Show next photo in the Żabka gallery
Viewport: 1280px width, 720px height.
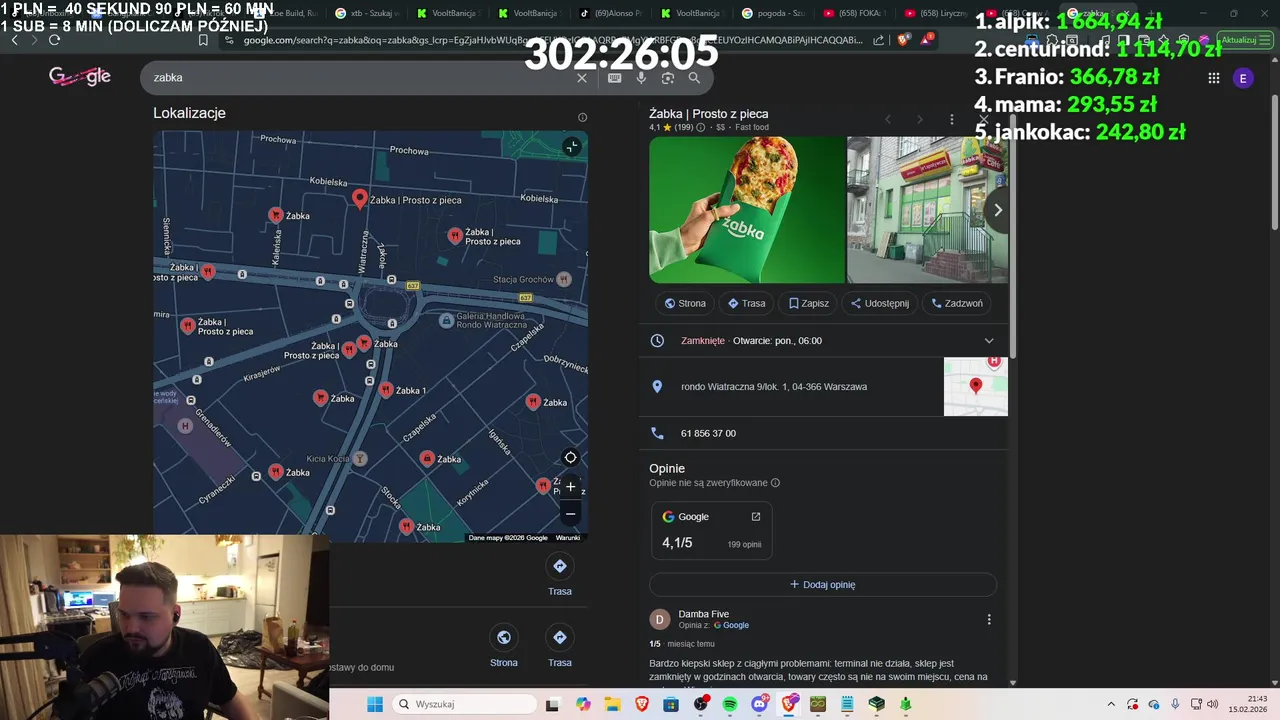(x=997, y=210)
